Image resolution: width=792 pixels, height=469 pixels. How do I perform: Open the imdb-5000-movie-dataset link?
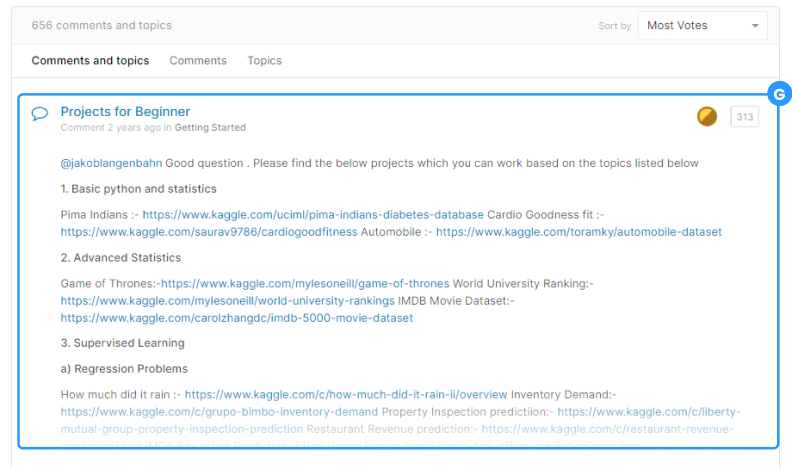[236, 318]
